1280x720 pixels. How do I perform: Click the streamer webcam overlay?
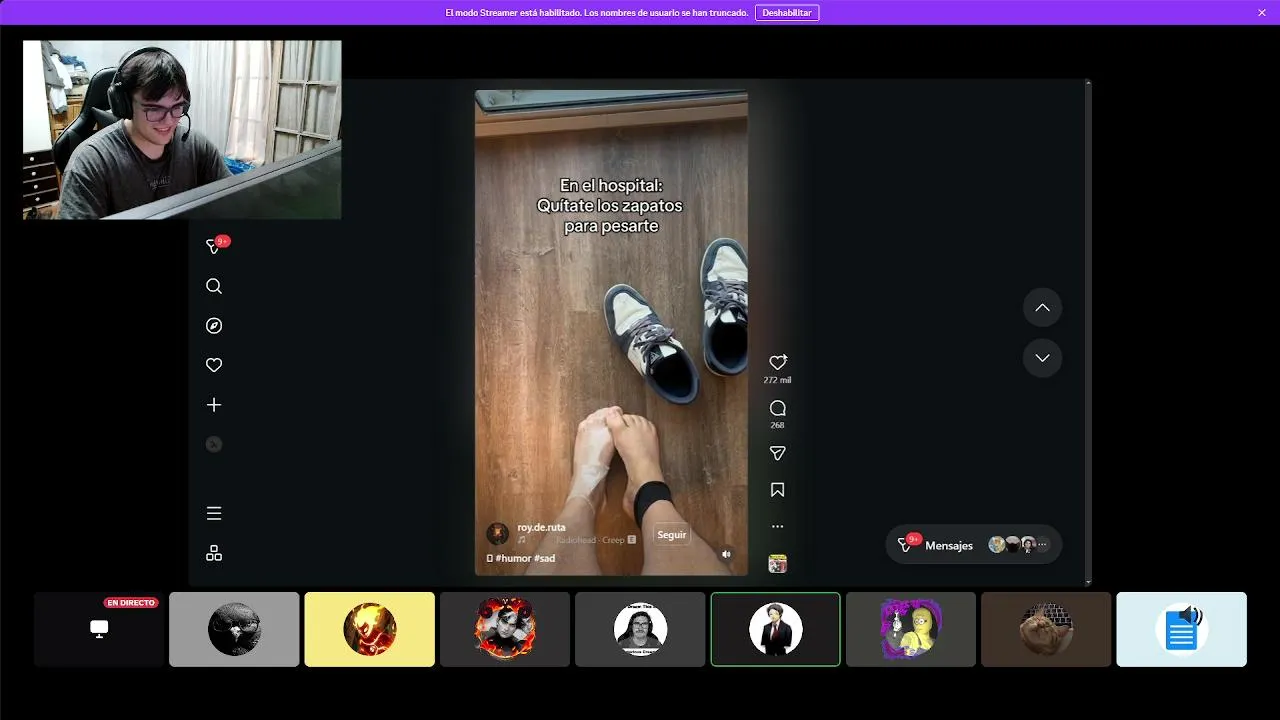tap(182, 130)
